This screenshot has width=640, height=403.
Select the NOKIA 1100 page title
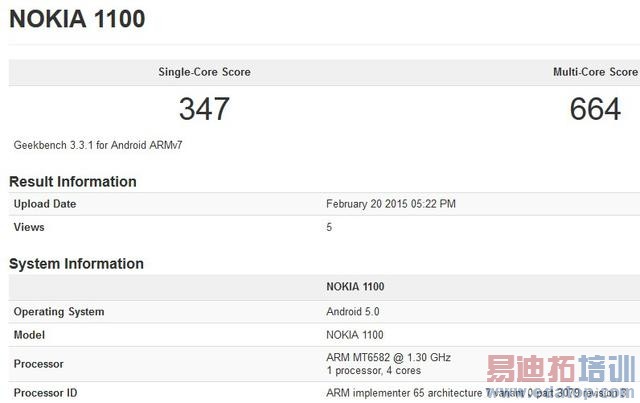[77, 19]
